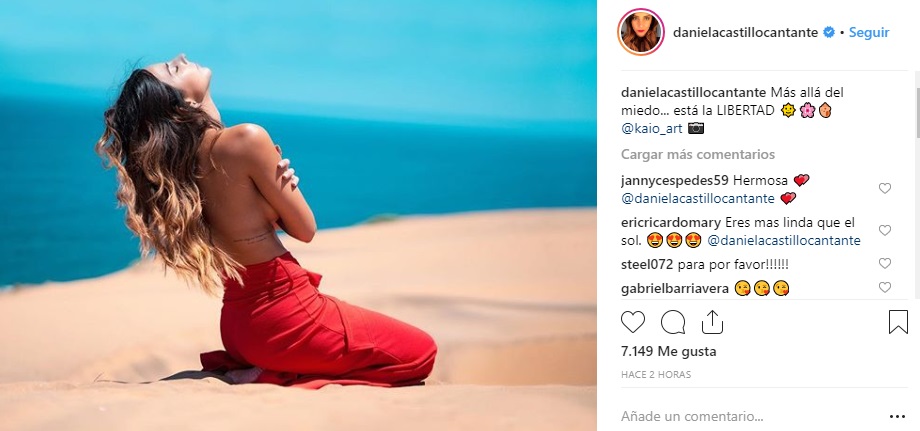The image size is (920, 431).
Task: Open the danielacastillocantante profile avatar
Action: coord(641,32)
